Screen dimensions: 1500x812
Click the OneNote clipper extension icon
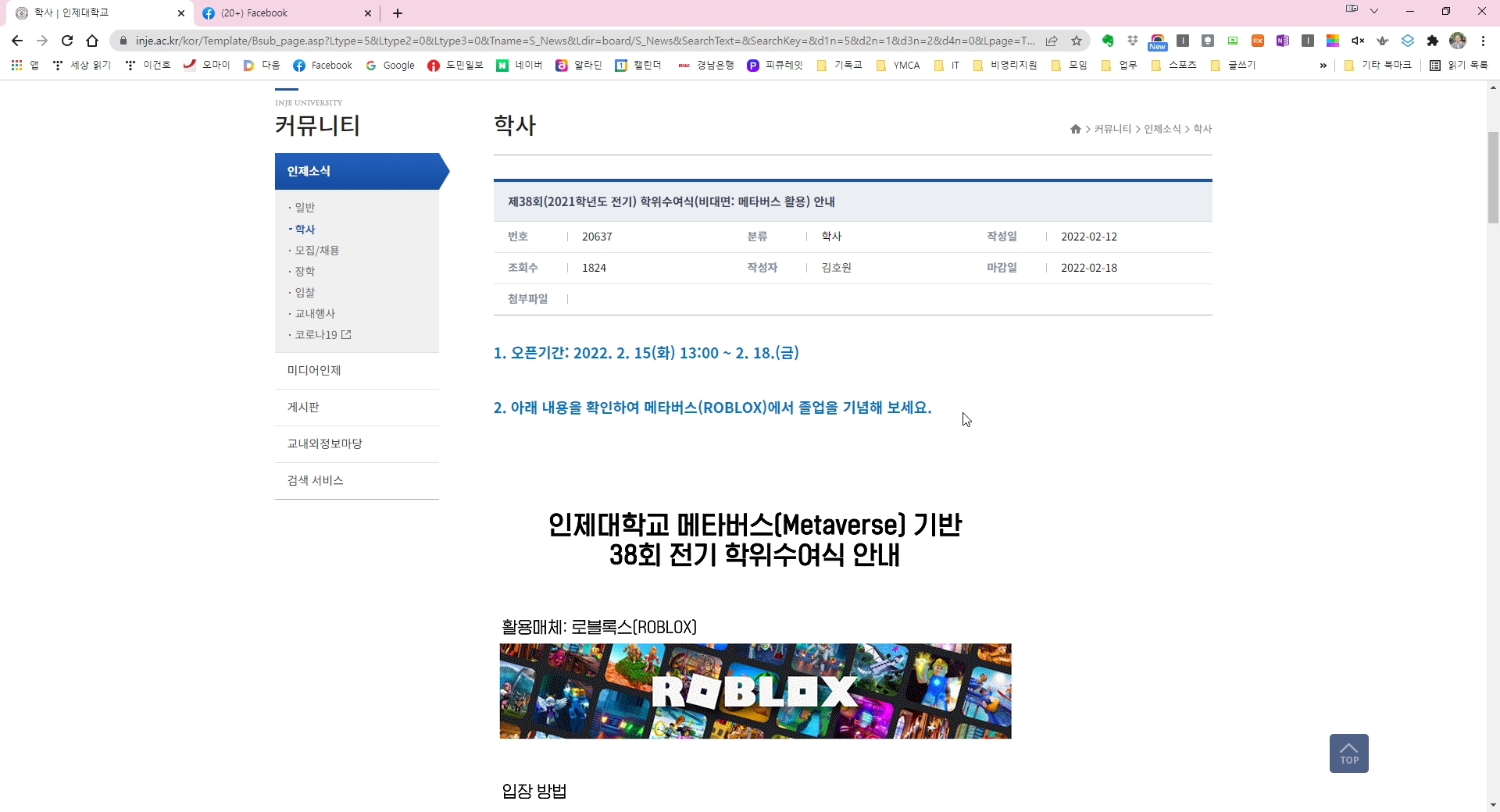pos(1282,41)
